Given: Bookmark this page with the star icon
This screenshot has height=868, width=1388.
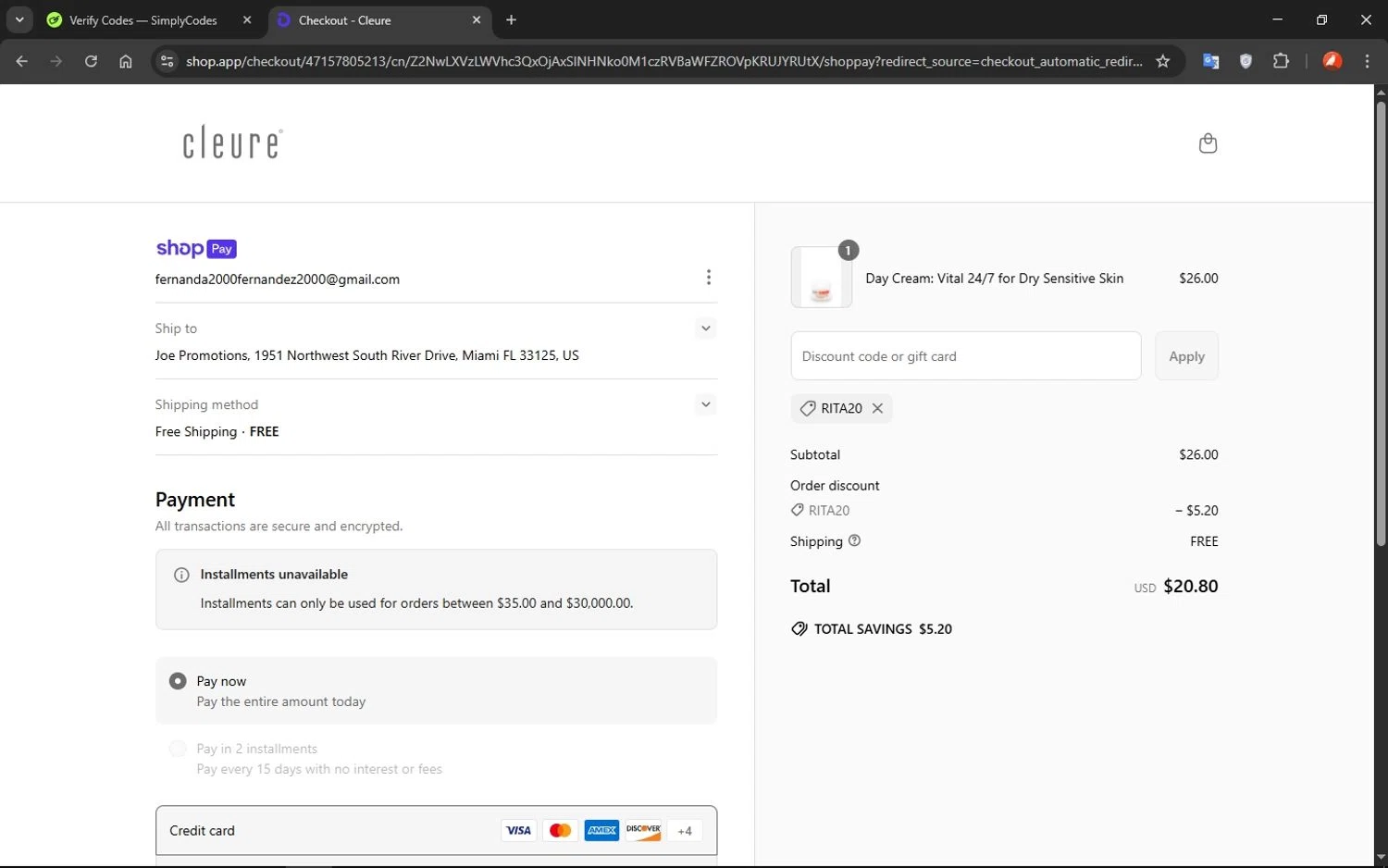Looking at the screenshot, I should [1163, 61].
